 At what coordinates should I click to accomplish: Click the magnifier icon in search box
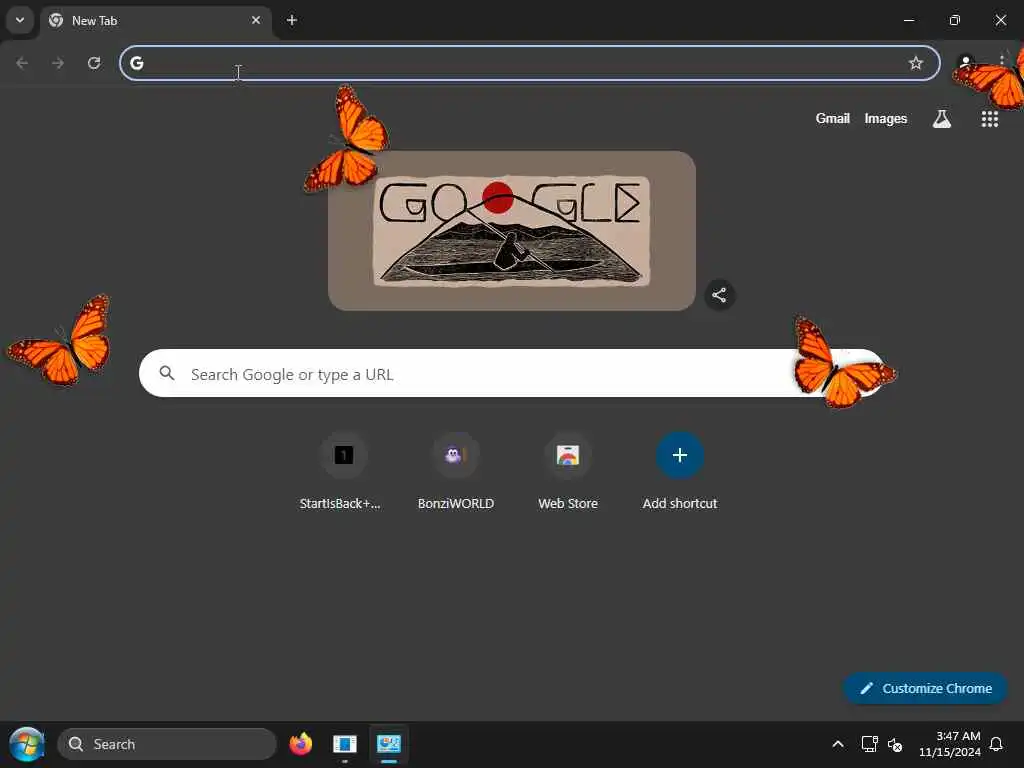coord(167,373)
